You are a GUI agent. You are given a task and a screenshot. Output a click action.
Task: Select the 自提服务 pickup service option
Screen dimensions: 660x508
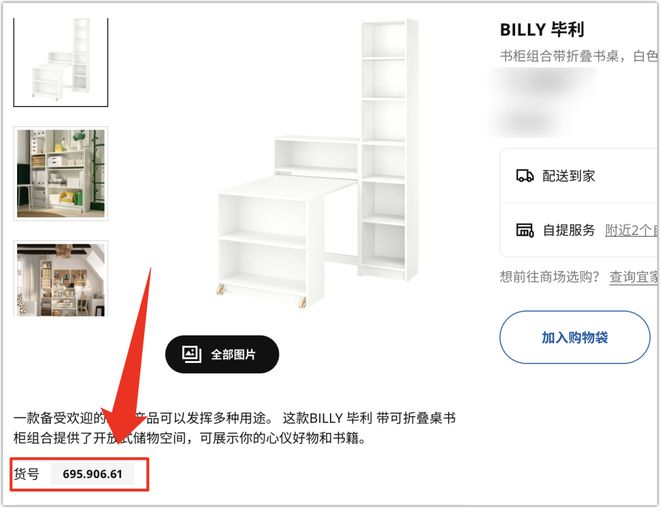click(x=568, y=230)
